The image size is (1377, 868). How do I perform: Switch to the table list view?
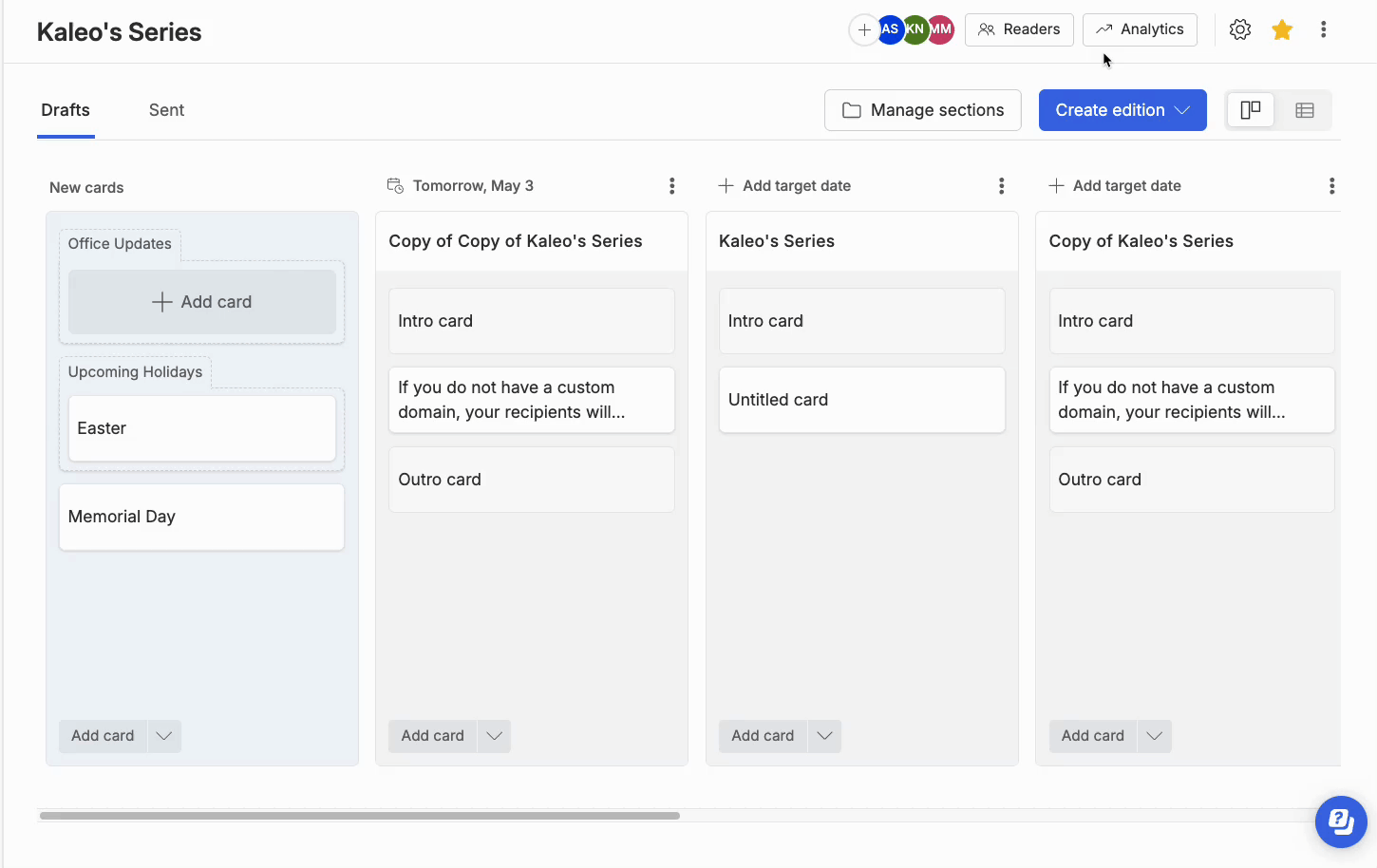coord(1305,110)
